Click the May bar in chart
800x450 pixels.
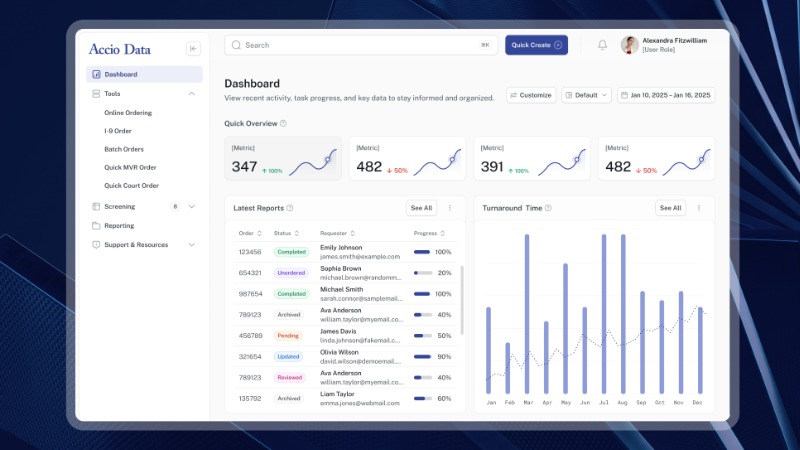pyautogui.click(x=565, y=329)
